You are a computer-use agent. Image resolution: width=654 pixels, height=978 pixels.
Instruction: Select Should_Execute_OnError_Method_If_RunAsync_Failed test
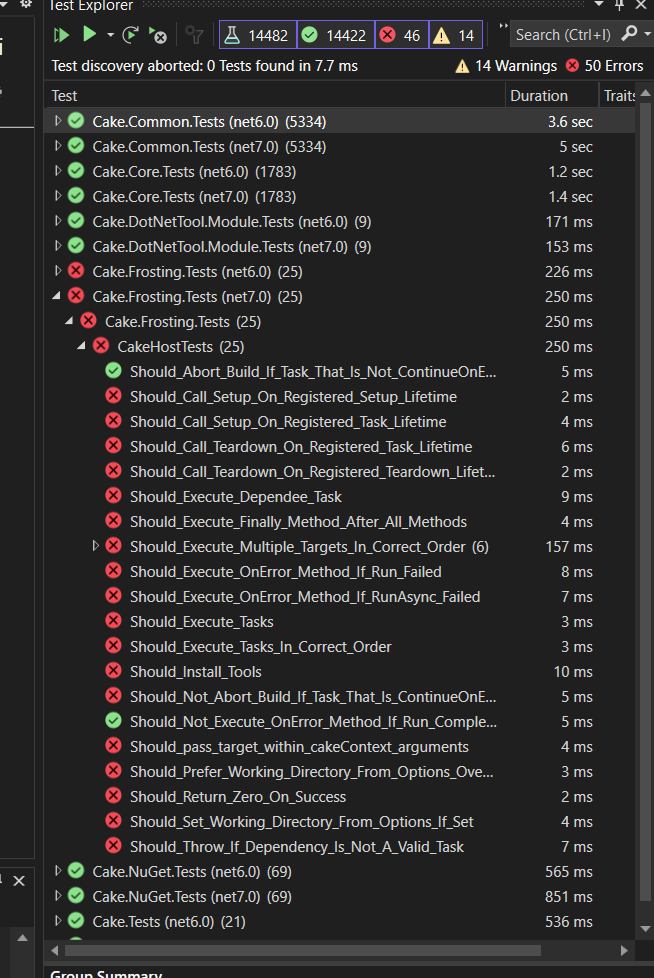click(x=305, y=596)
